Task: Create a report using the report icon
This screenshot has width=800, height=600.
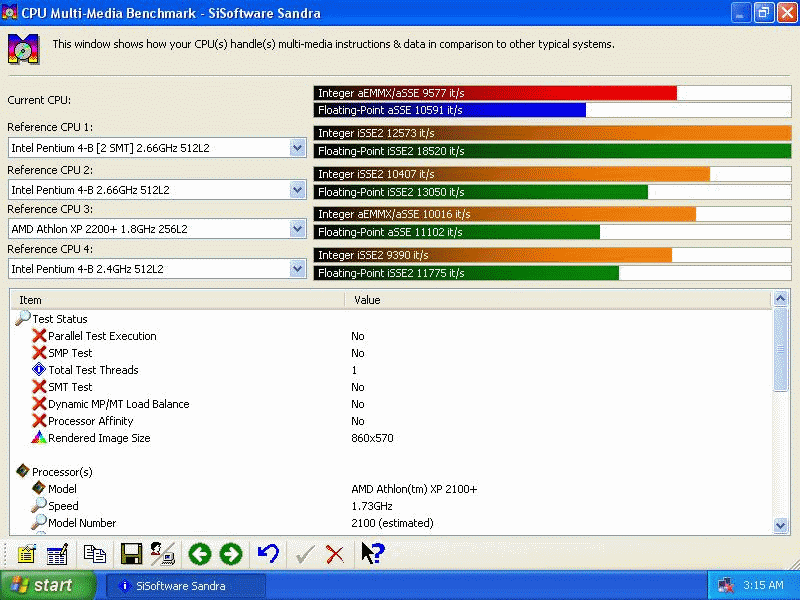Action: [58, 553]
